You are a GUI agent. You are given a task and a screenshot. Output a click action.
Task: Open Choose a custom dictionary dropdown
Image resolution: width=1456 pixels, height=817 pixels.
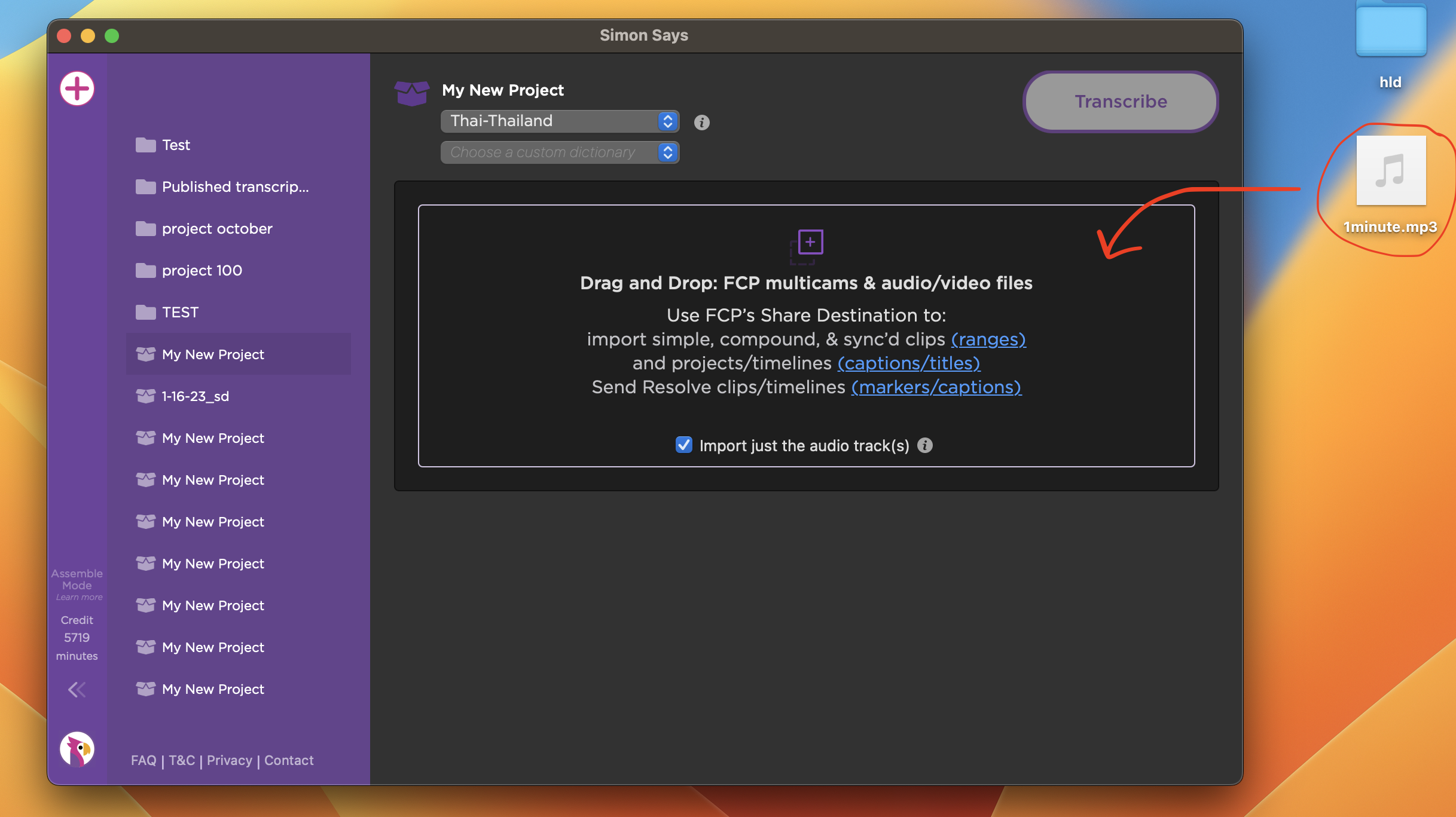(x=560, y=152)
